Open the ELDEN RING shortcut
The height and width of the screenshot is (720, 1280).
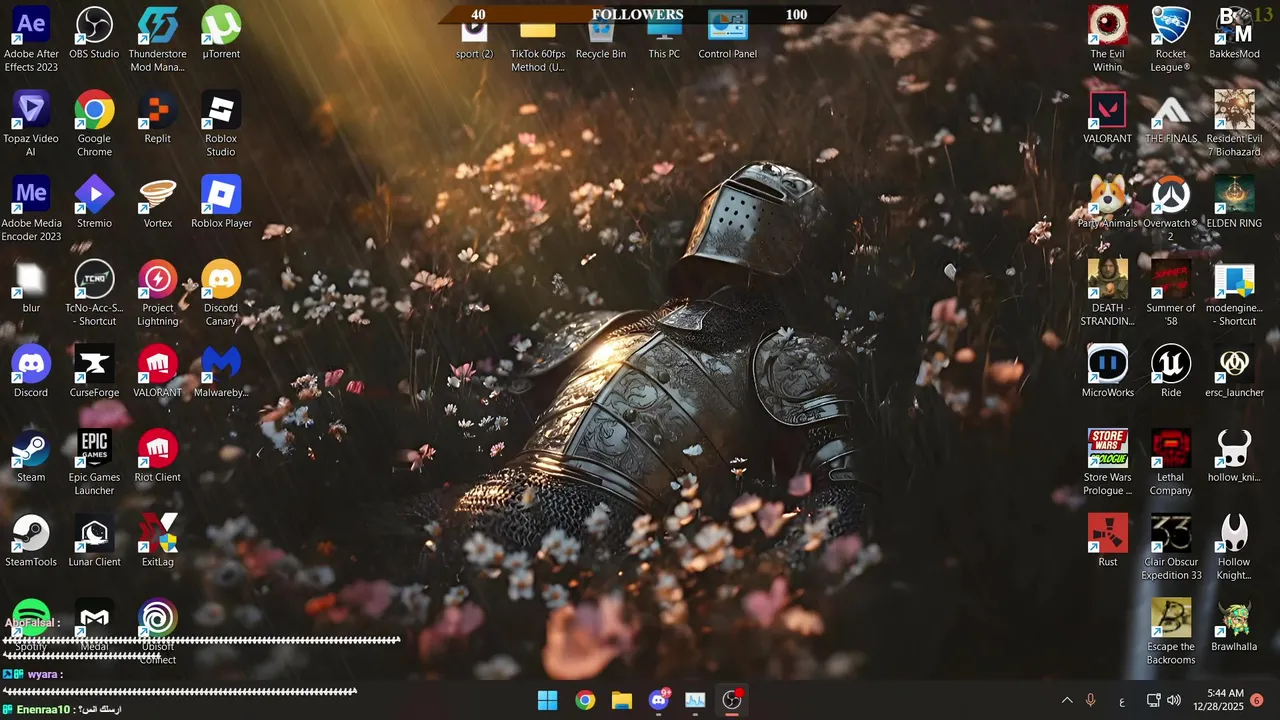pos(1234,203)
